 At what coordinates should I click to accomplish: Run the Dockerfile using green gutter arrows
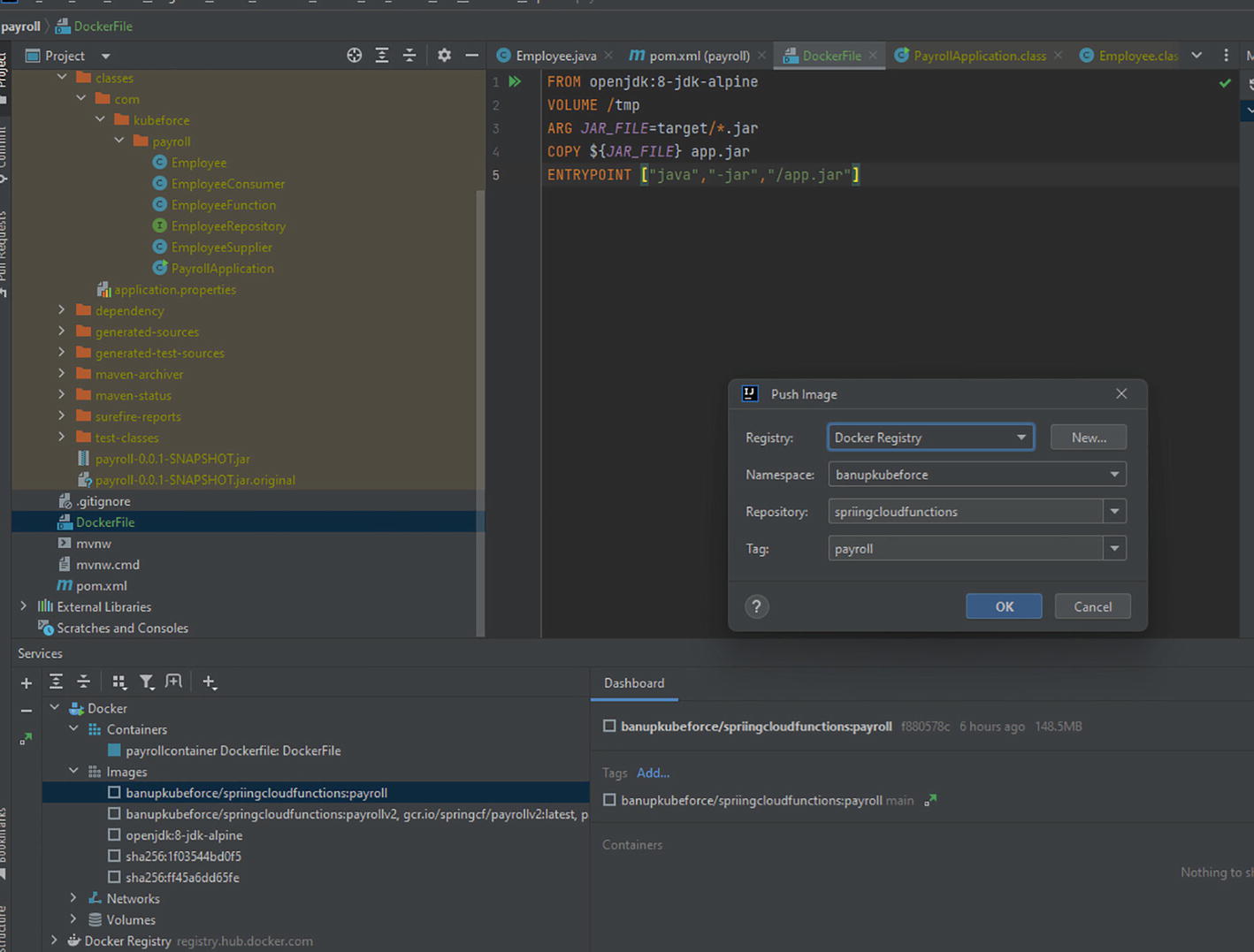(515, 81)
